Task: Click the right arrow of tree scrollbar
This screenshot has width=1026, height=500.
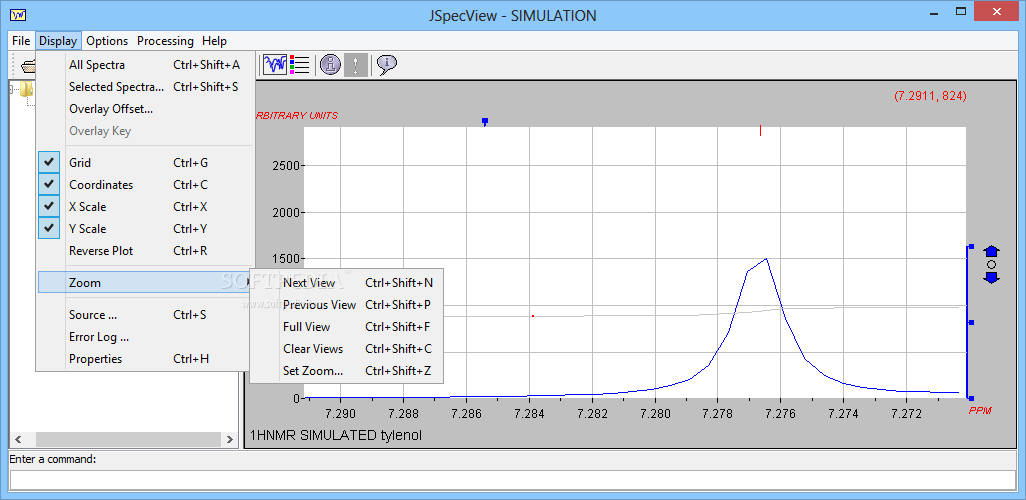Action: 229,439
